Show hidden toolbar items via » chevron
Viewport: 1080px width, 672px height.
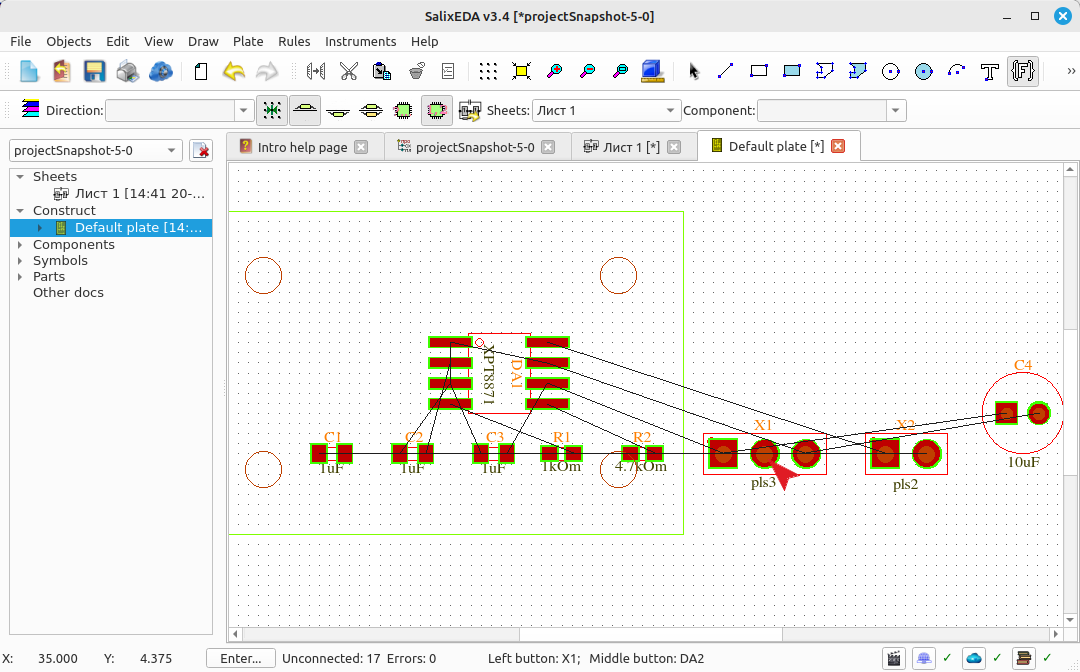(x=1070, y=71)
